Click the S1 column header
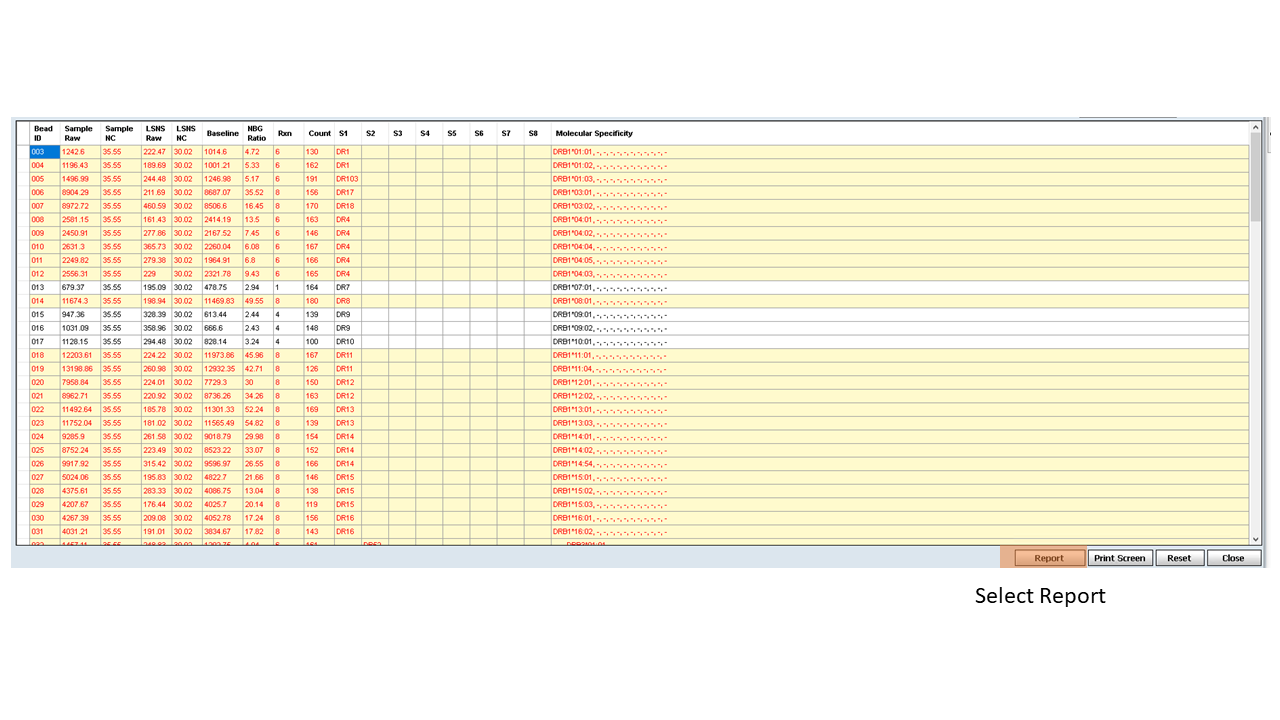Viewport: 1280px width, 720px height. coord(346,133)
